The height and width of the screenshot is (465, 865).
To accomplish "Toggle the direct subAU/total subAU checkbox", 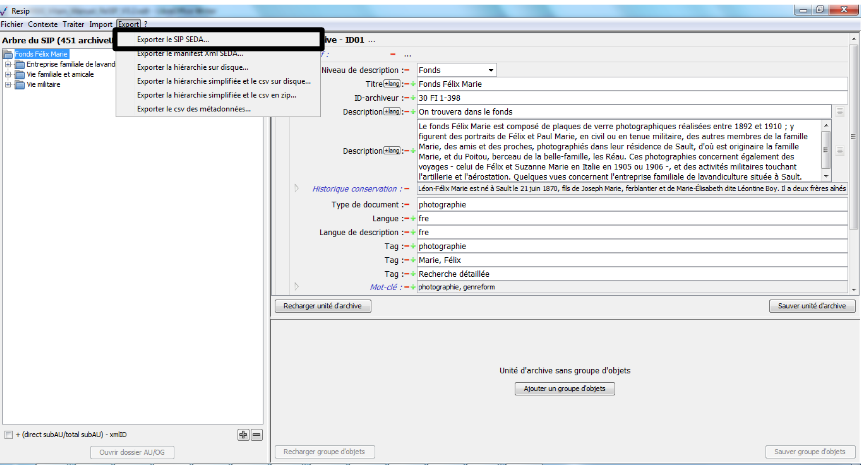I will [9, 435].
